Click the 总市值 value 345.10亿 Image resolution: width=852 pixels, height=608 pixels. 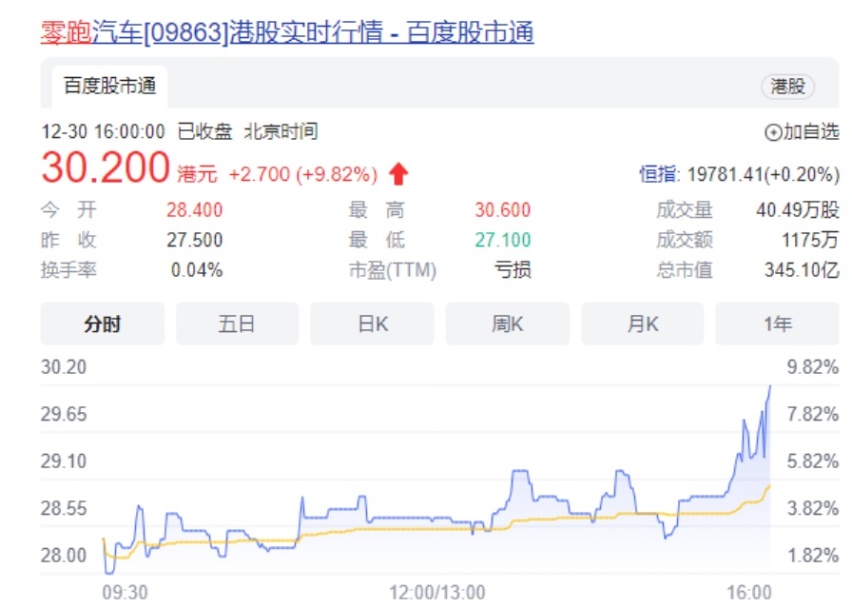coord(802,269)
